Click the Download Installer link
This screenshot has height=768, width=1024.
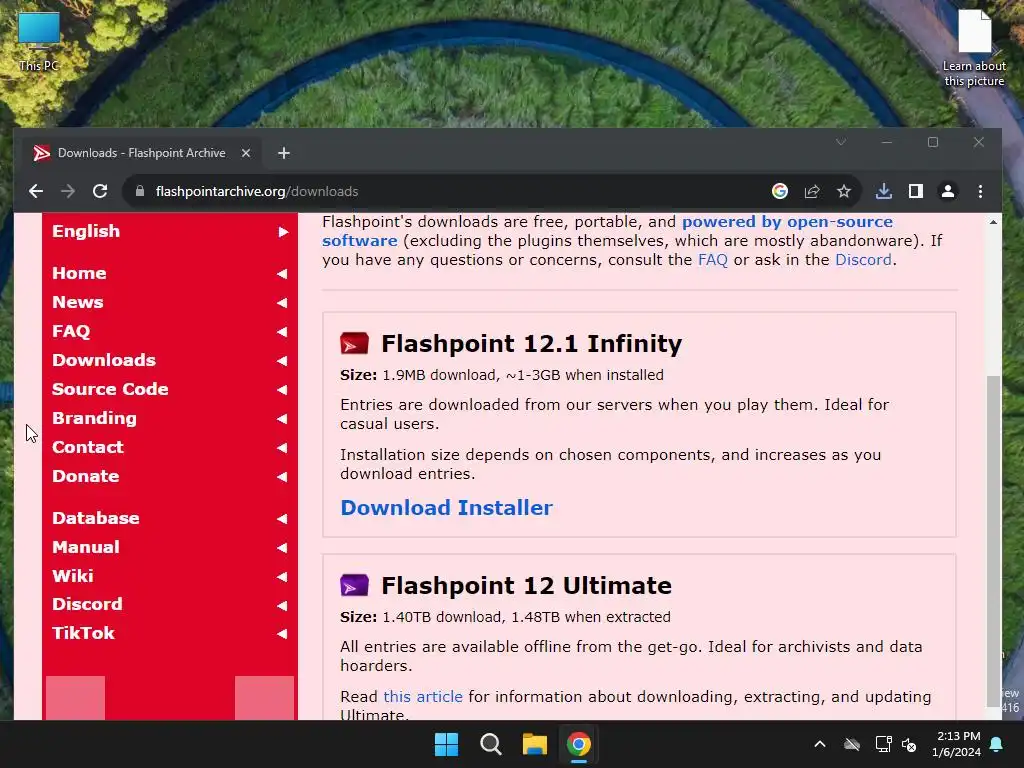(x=447, y=508)
